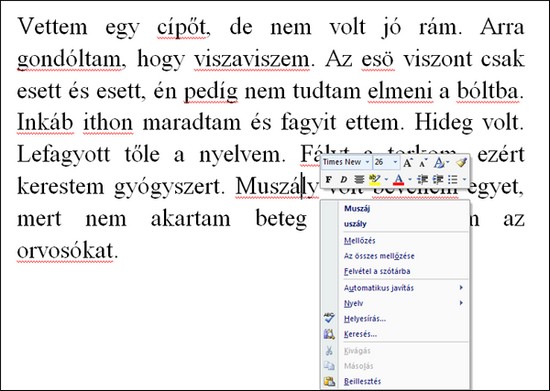Viewport: 550px width, 391px height.
Task: Click the misspelled word 'Inkáb'
Action: tap(45, 123)
